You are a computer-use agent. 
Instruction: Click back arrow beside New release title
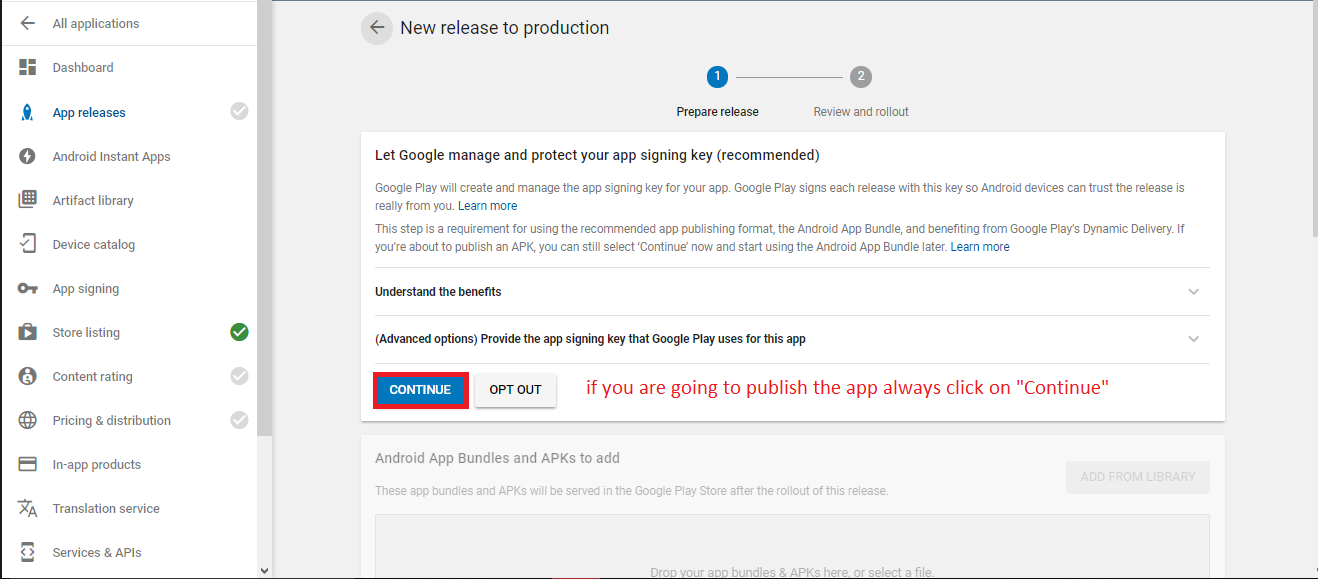point(377,28)
